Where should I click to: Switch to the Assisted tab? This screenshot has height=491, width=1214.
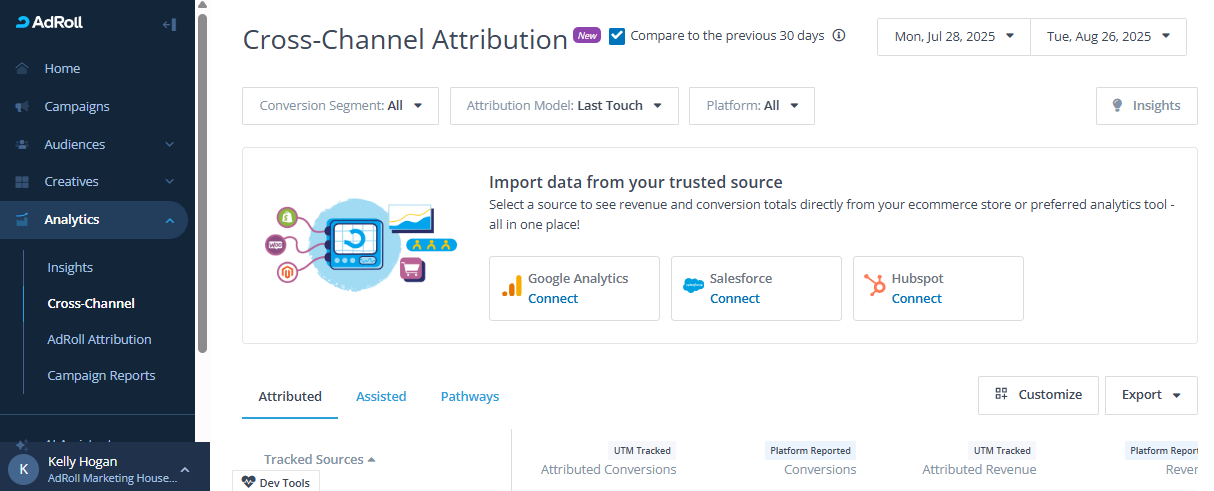[x=381, y=397]
